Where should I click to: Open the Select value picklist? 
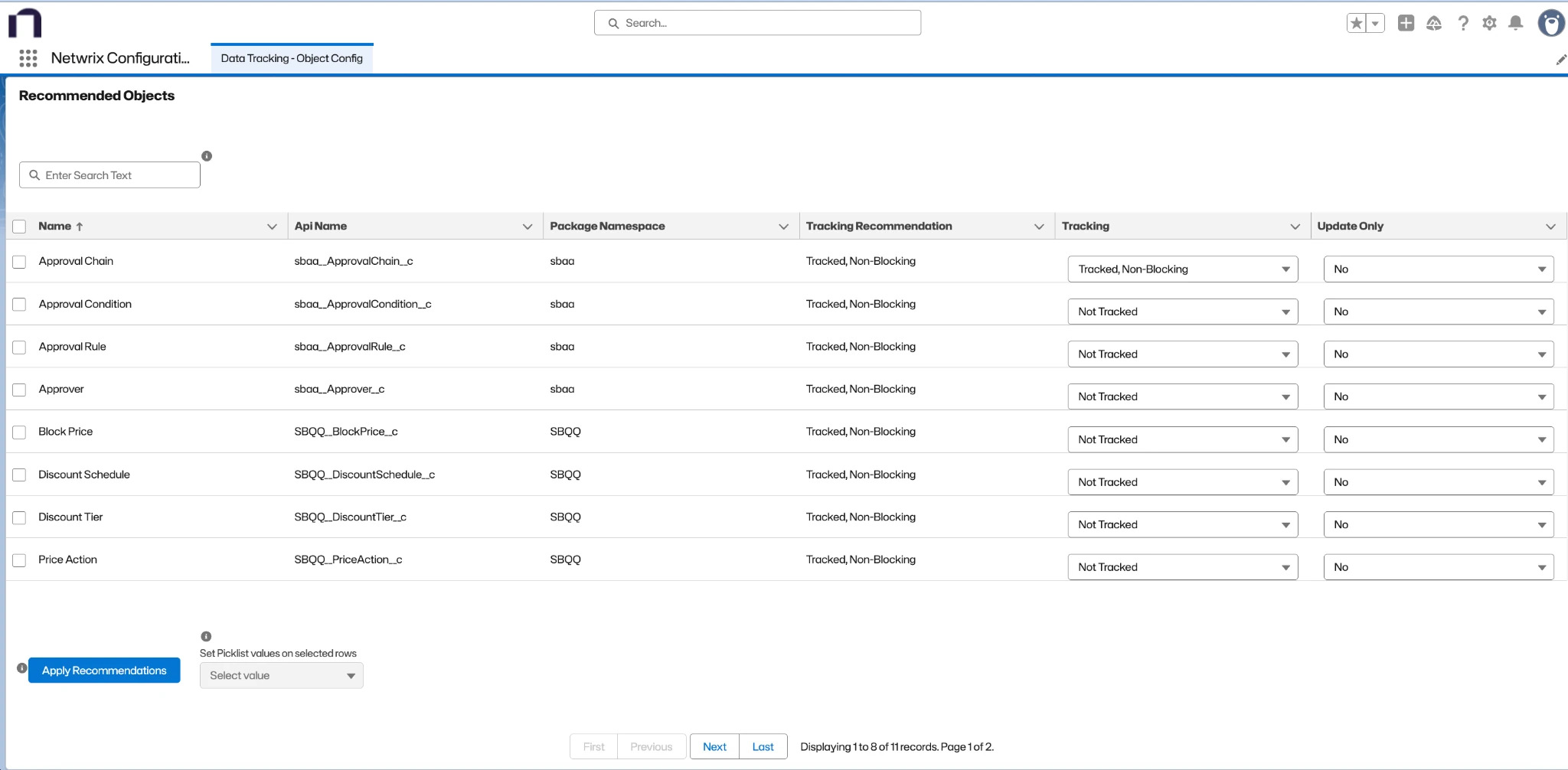tap(280, 675)
